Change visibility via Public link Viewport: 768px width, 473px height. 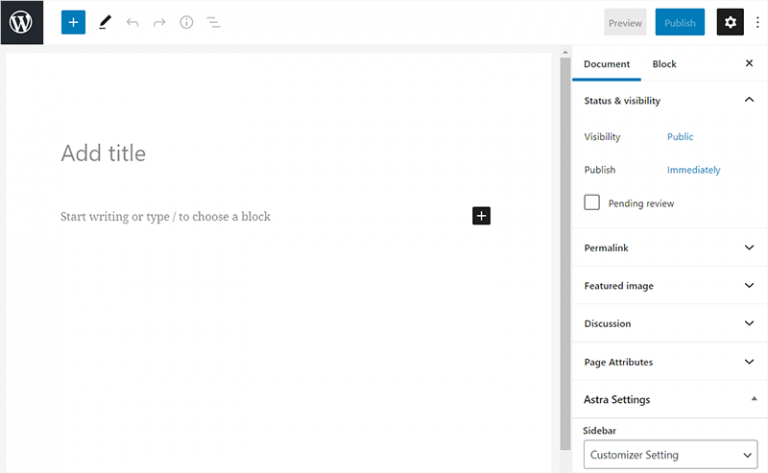pyautogui.click(x=680, y=137)
